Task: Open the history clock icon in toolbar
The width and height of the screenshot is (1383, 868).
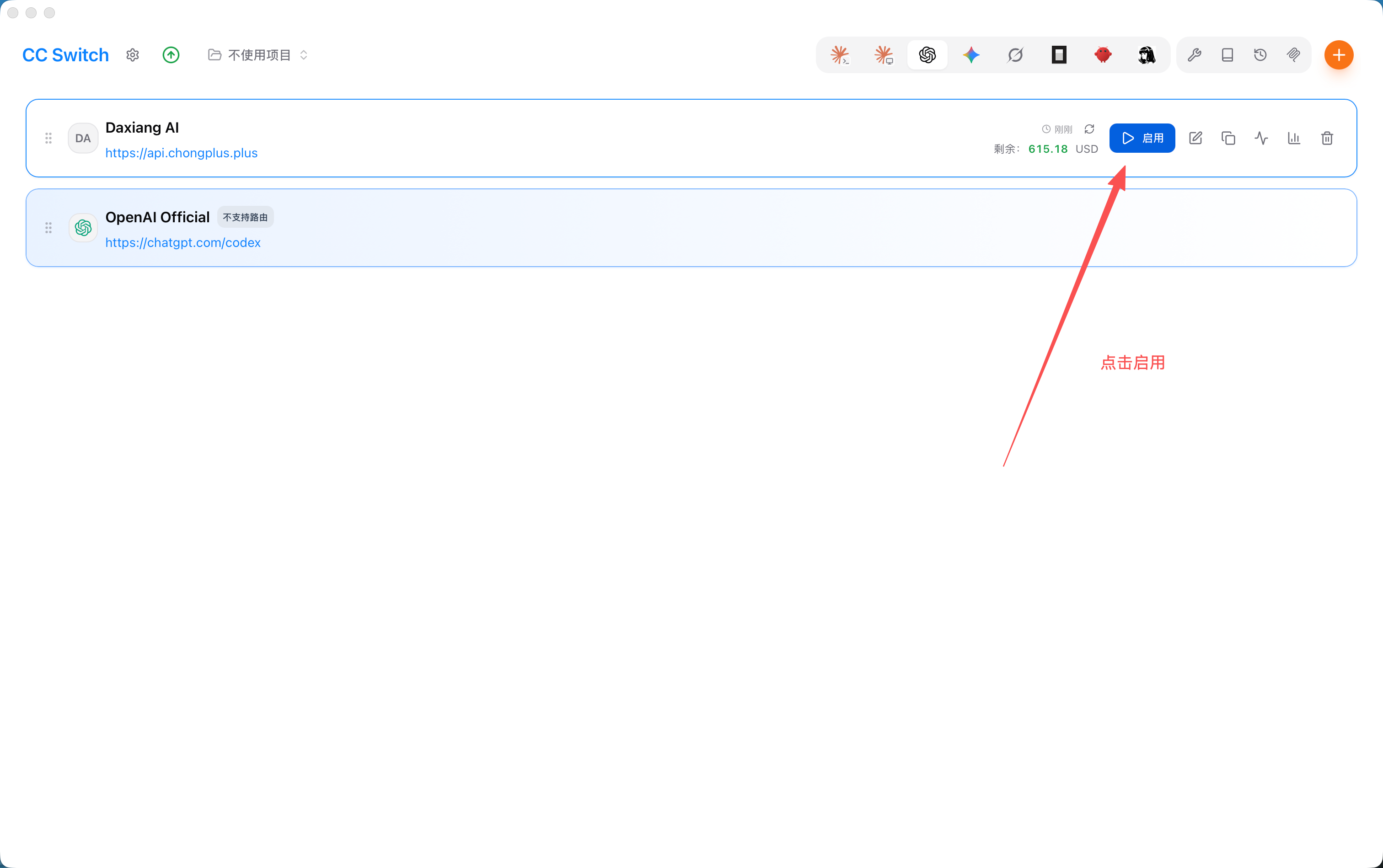Action: [x=1260, y=55]
